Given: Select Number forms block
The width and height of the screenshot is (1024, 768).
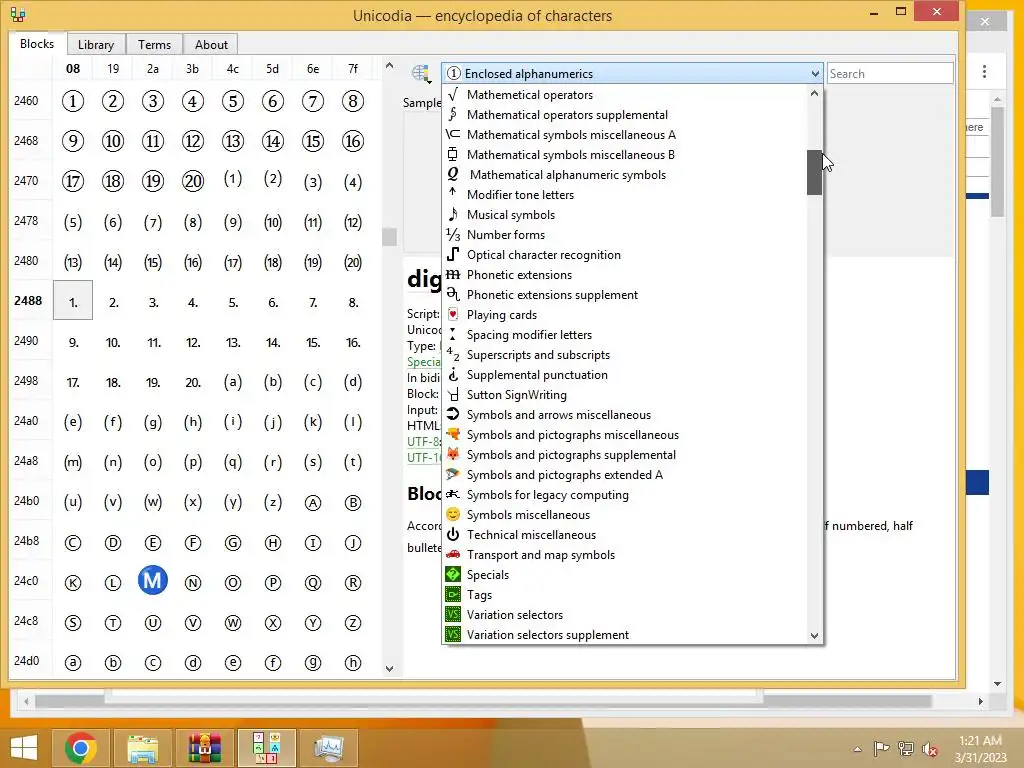Looking at the screenshot, I should (625, 235).
